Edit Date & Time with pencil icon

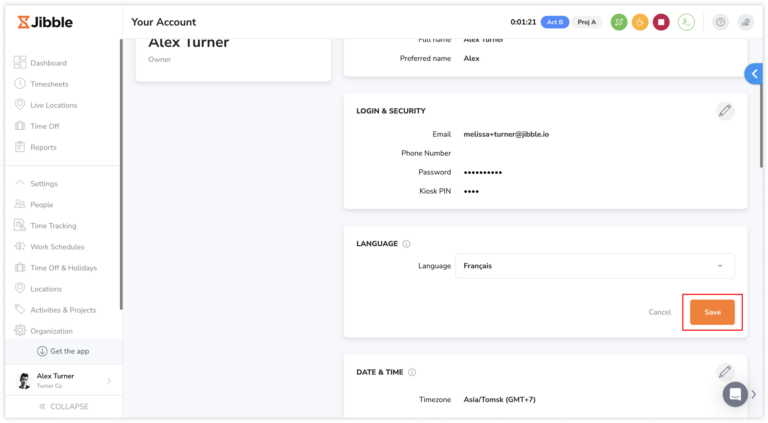coord(725,372)
